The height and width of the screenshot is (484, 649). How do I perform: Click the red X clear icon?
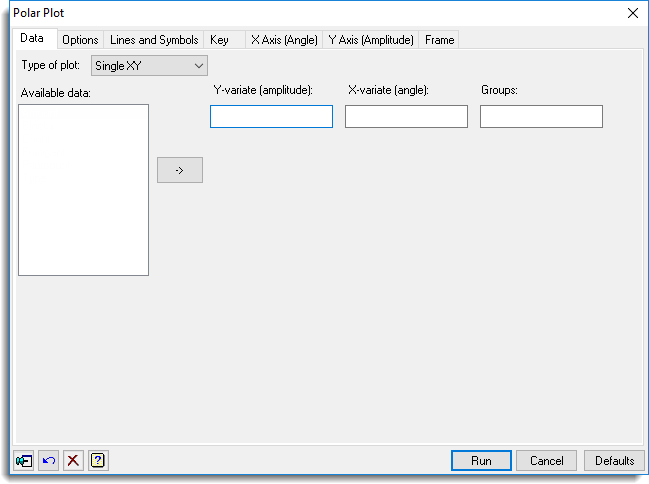[73, 461]
